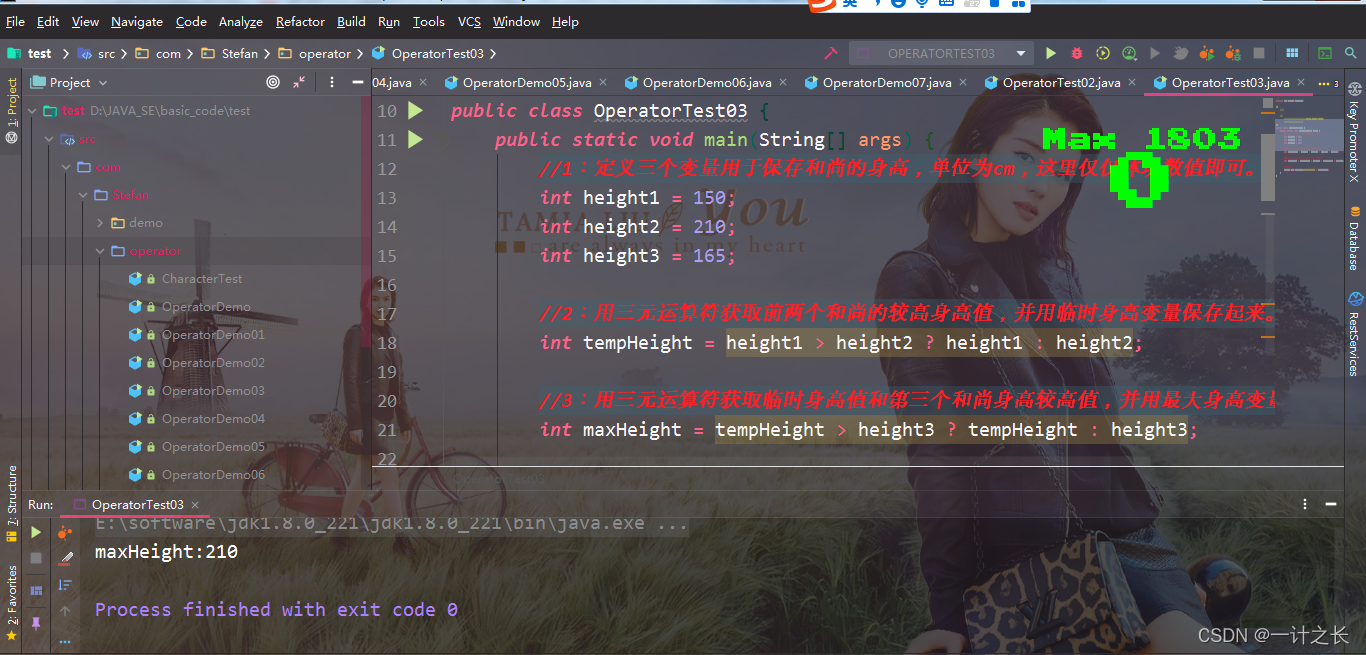Open the Refactor menu

300,21
